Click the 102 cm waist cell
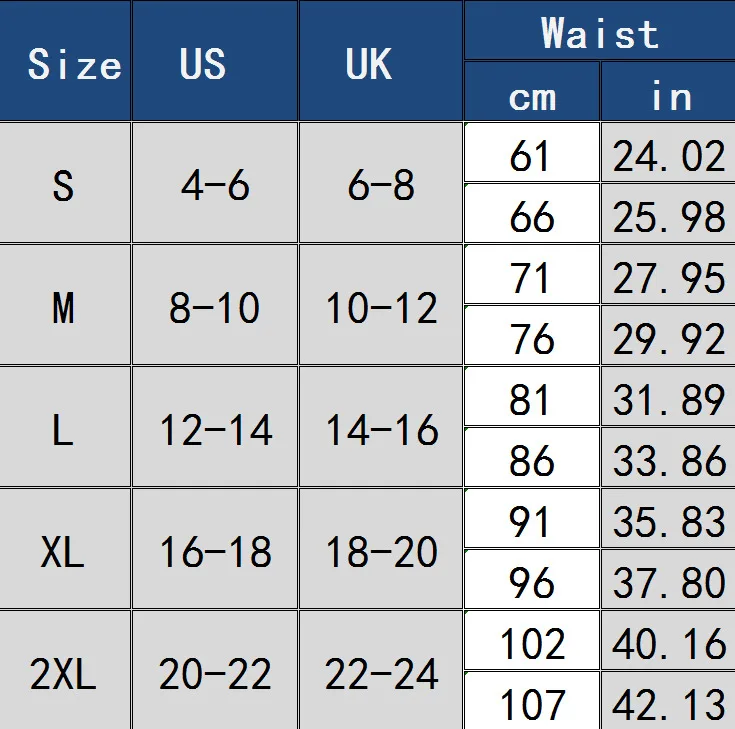 coord(532,643)
